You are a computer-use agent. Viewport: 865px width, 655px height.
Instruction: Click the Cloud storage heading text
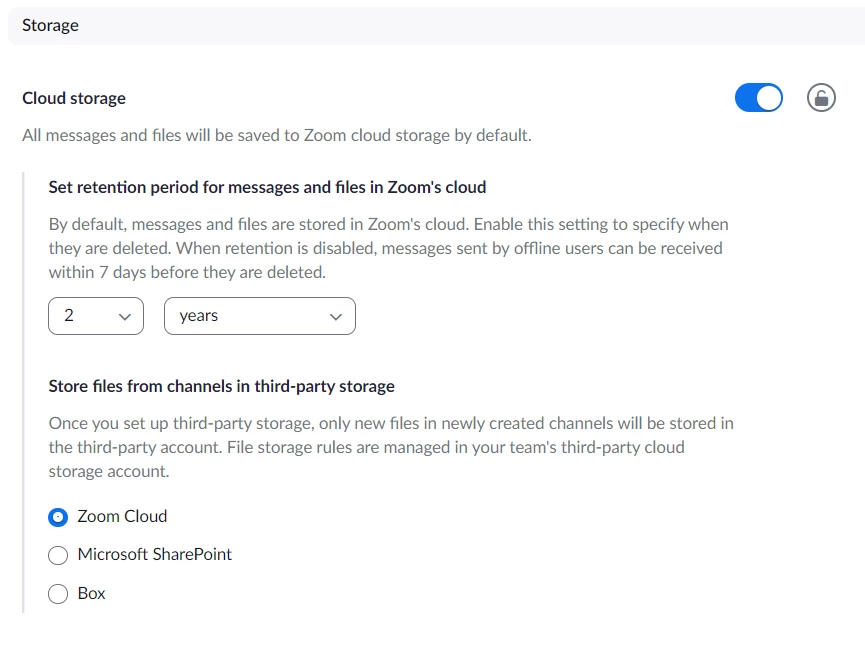click(74, 98)
